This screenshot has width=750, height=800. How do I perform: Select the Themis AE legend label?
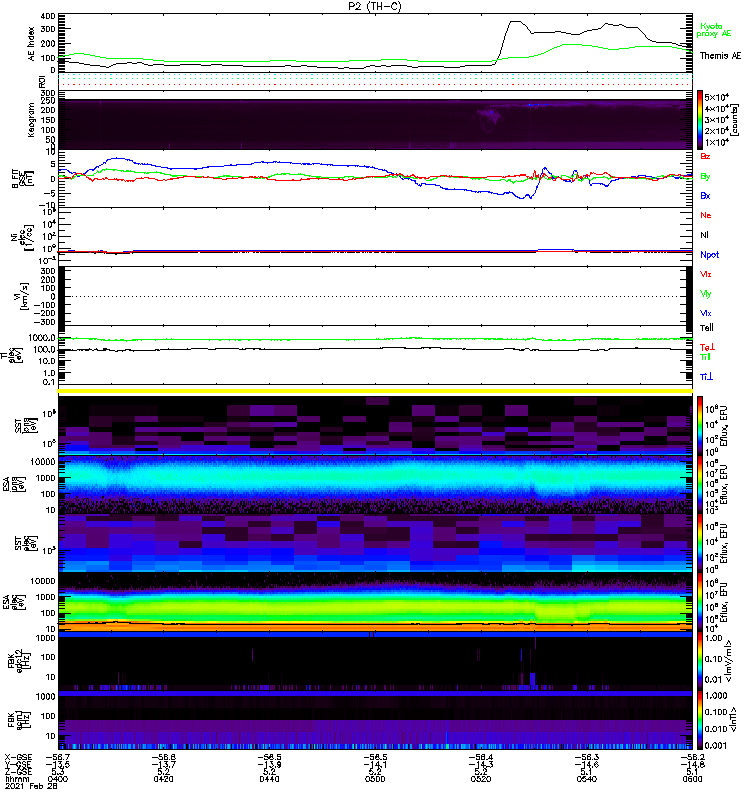[720, 57]
